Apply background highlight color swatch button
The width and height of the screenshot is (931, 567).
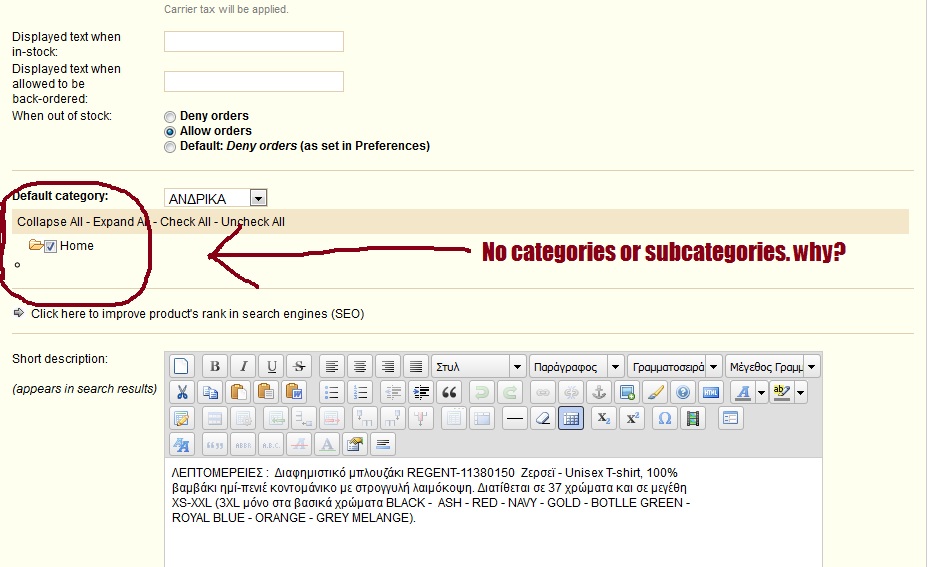click(x=782, y=392)
